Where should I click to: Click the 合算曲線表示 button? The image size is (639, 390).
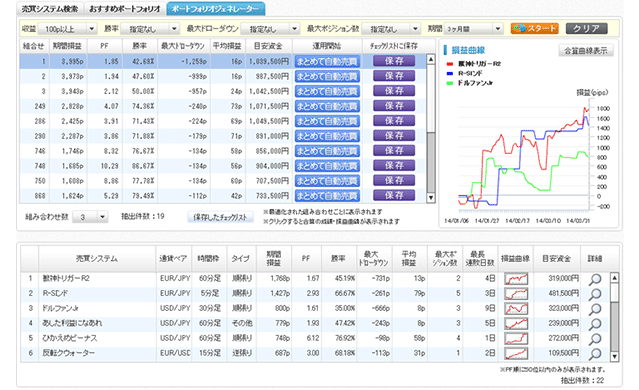point(586,51)
